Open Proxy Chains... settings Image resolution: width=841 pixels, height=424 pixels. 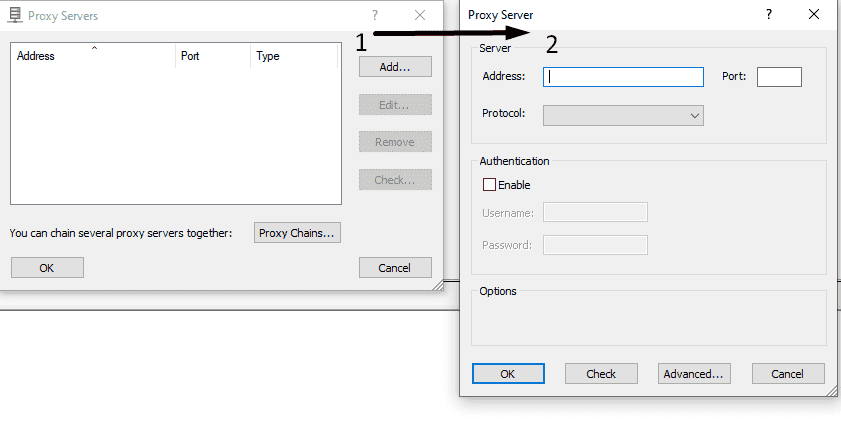tap(298, 233)
